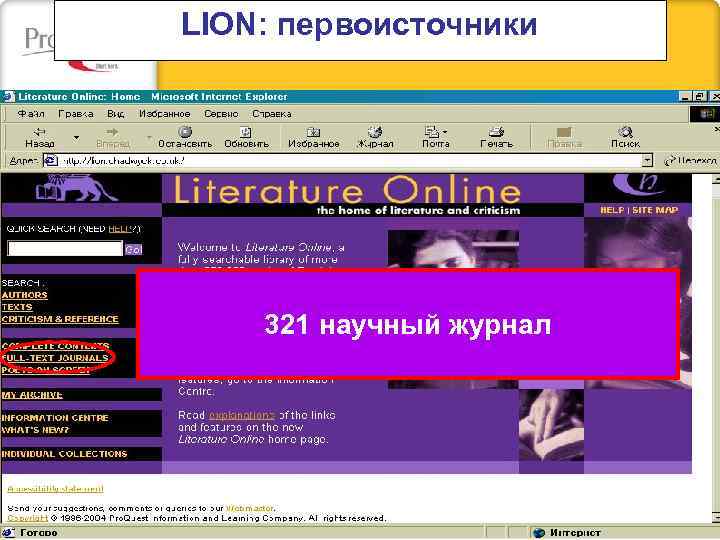Click the Chadwyck-Healey ch logo
This screenshot has height=540, width=720.
(x=637, y=185)
